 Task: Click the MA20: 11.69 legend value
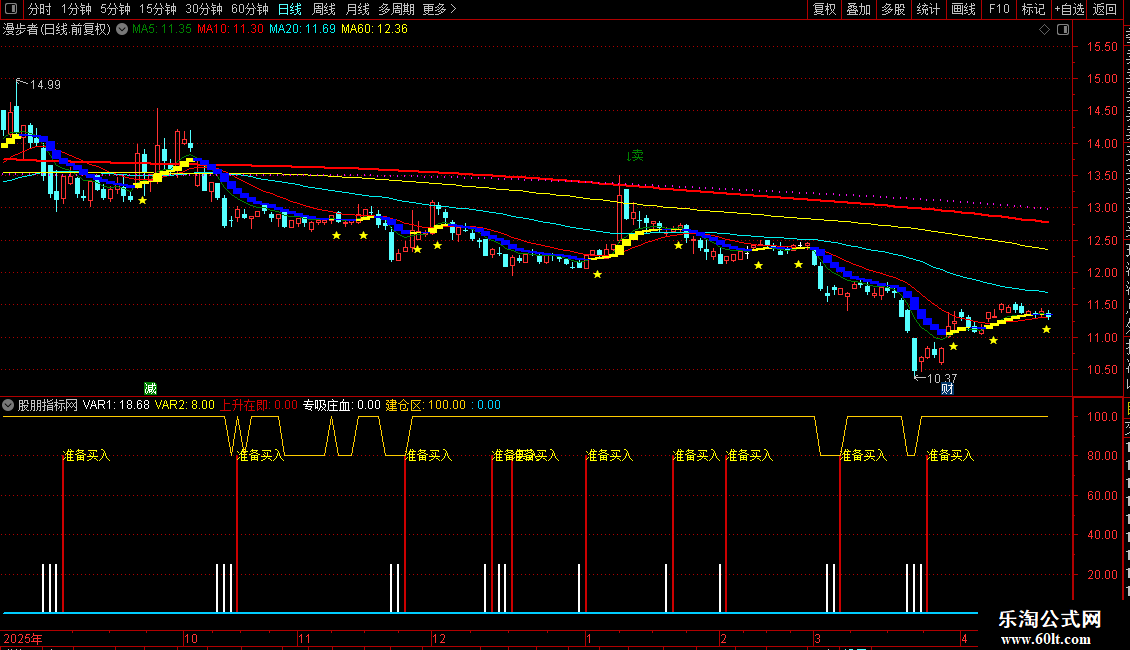point(302,29)
